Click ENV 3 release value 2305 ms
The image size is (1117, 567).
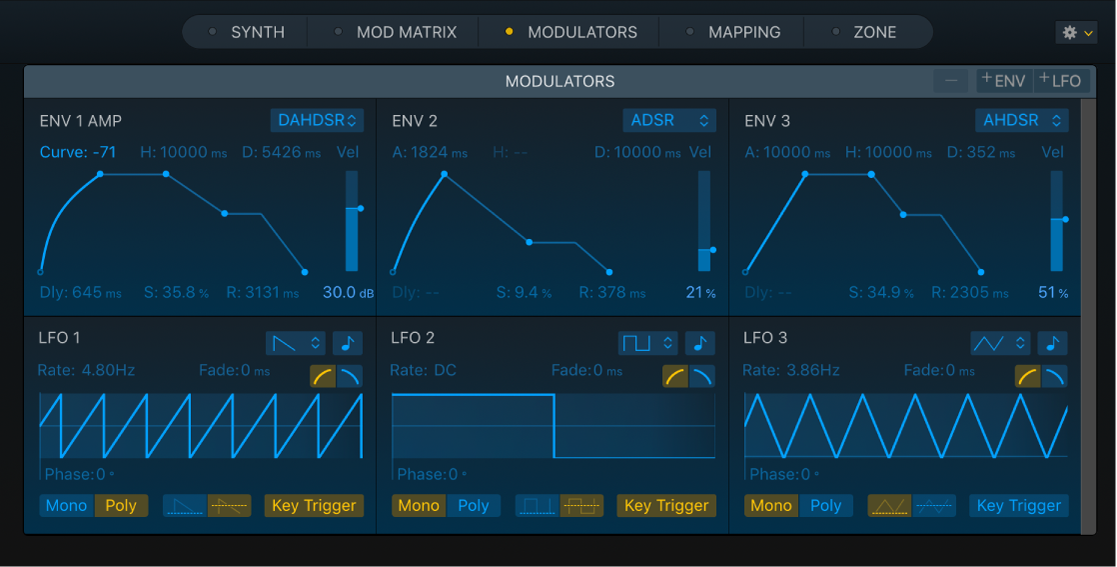pyautogui.click(x=970, y=293)
